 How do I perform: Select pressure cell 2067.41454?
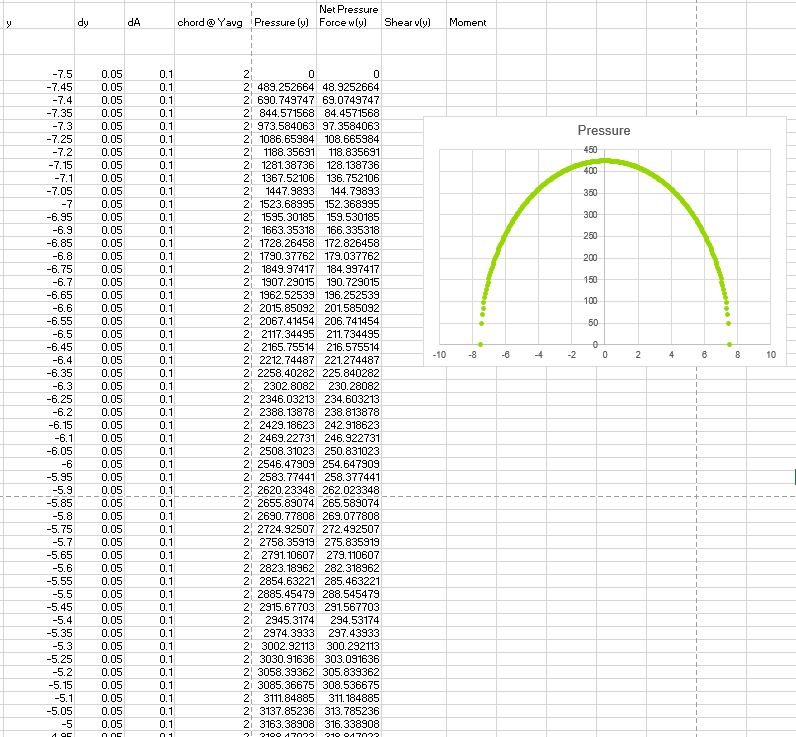click(284, 321)
